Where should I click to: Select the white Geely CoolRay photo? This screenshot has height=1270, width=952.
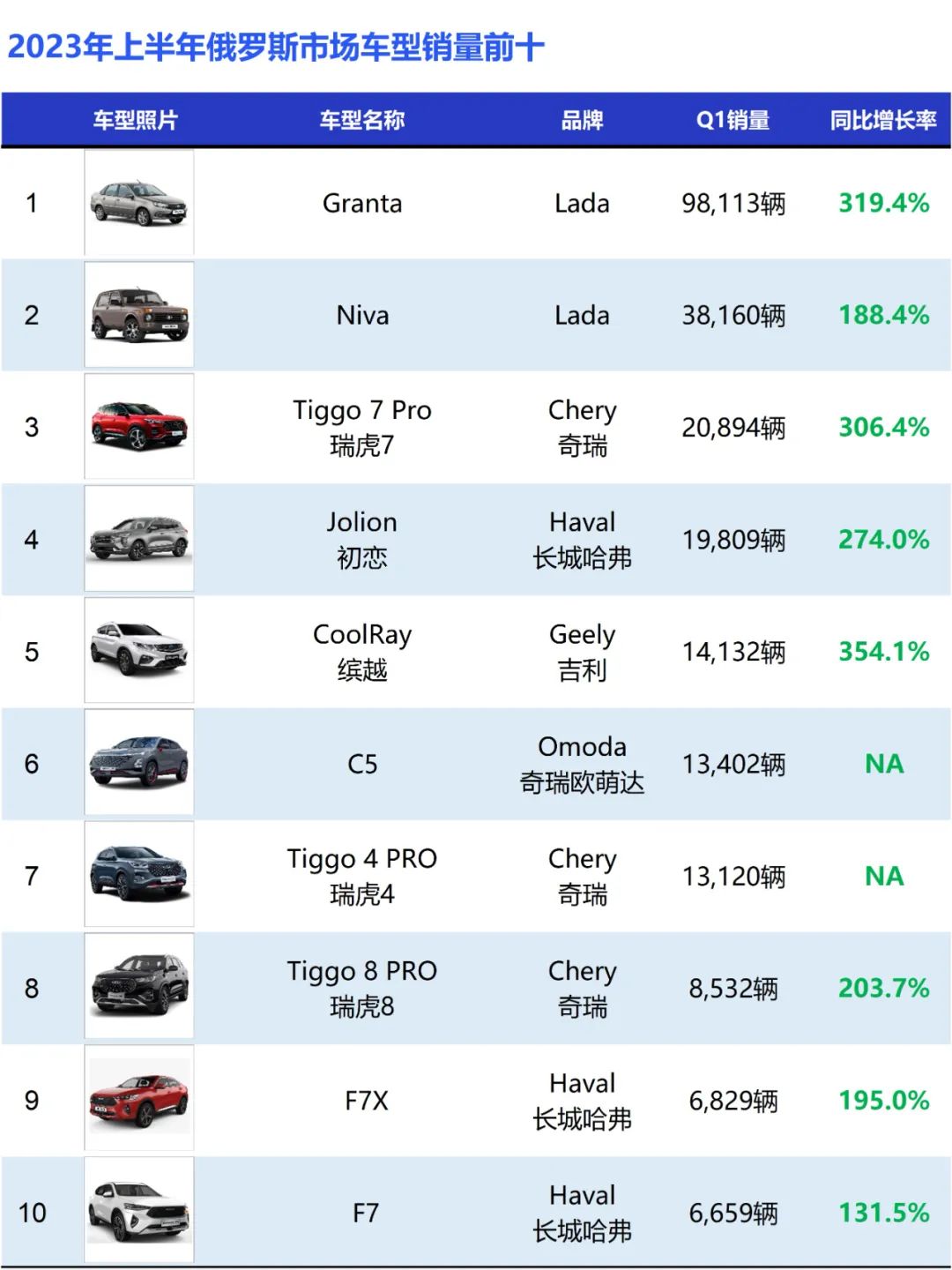[x=139, y=651]
